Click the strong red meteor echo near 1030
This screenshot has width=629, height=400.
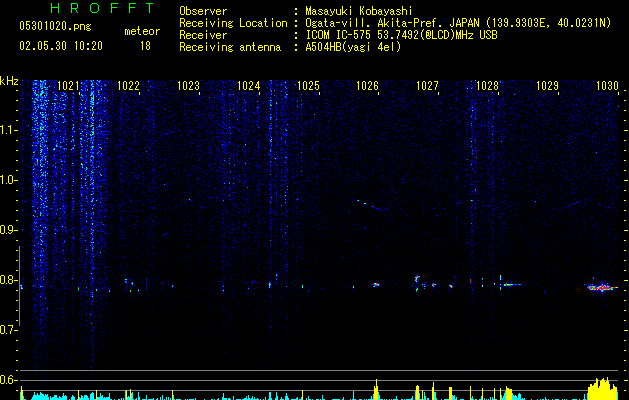click(602, 287)
